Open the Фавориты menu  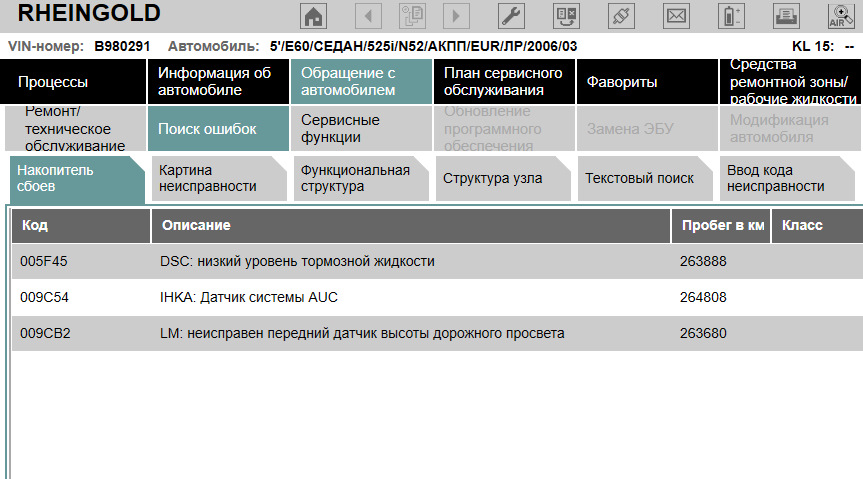coord(647,81)
